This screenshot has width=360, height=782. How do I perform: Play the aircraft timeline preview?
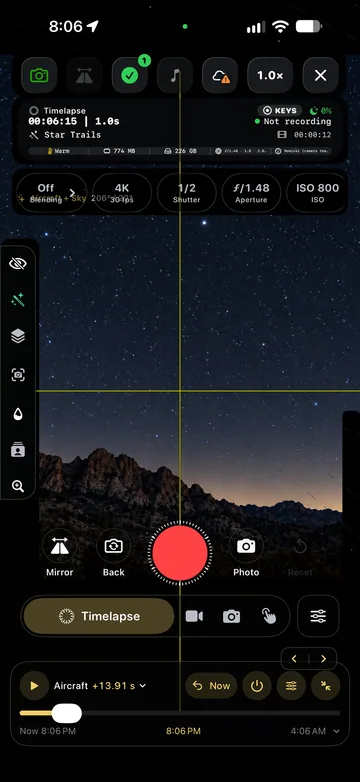[x=34, y=686]
